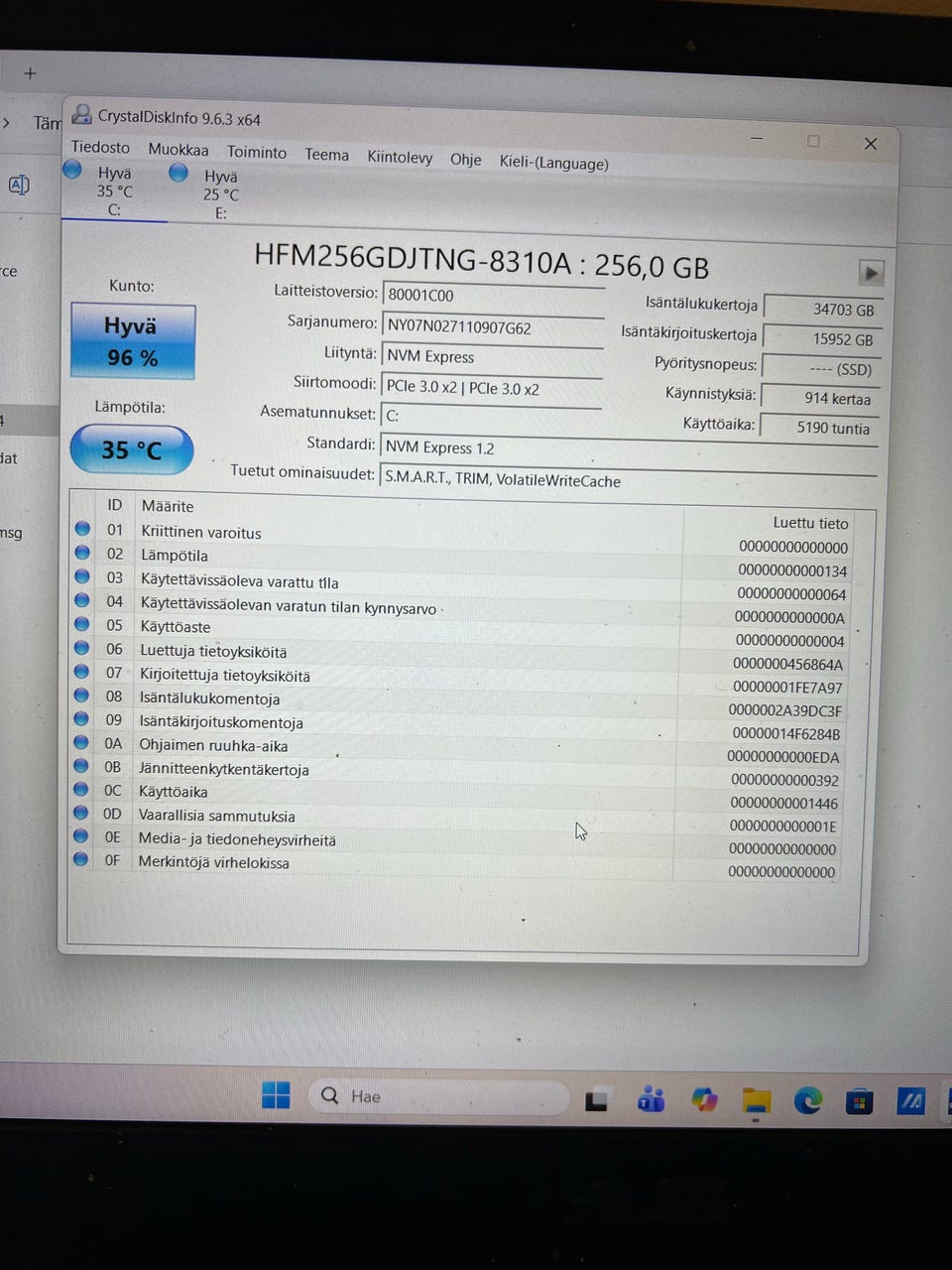
Task: Click status icon for Media- ja tiedoneheysvirheitä row
Action: click(81, 836)
